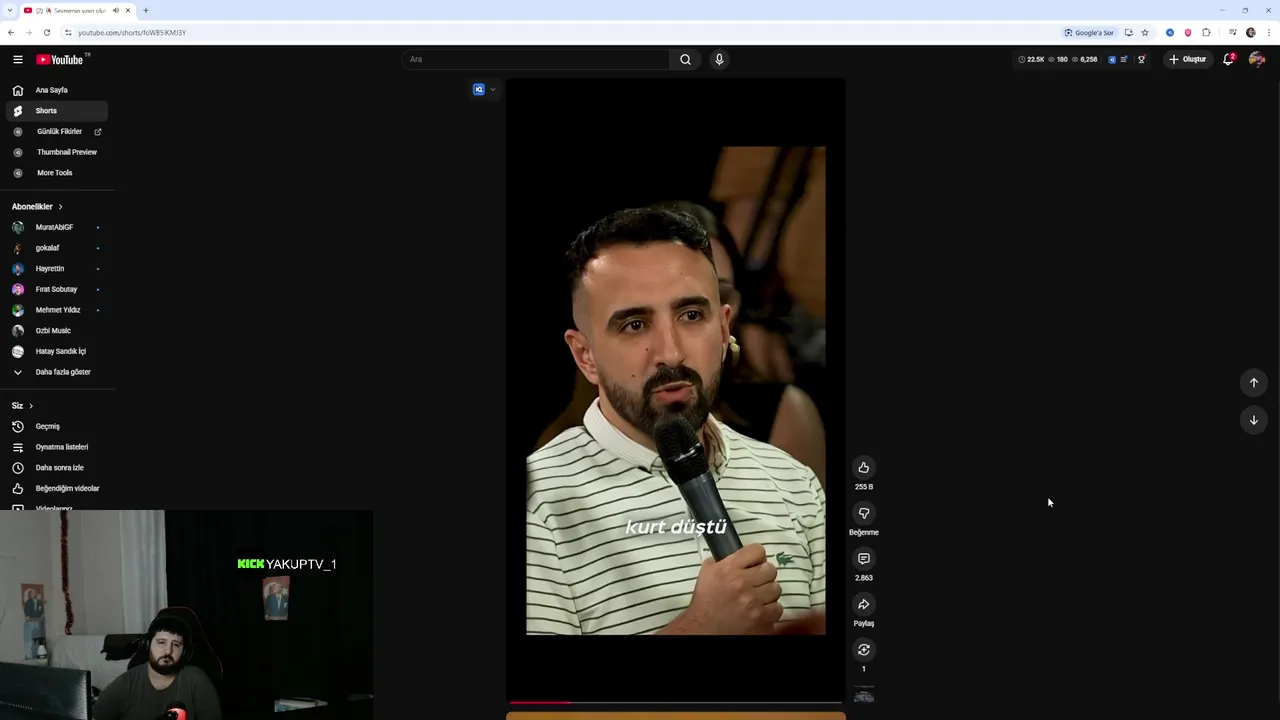Image resolution: width=1280 pixels, height=720 pixels.
Task: Open the YouTube account avatar menu
Action: (1257, 59)
